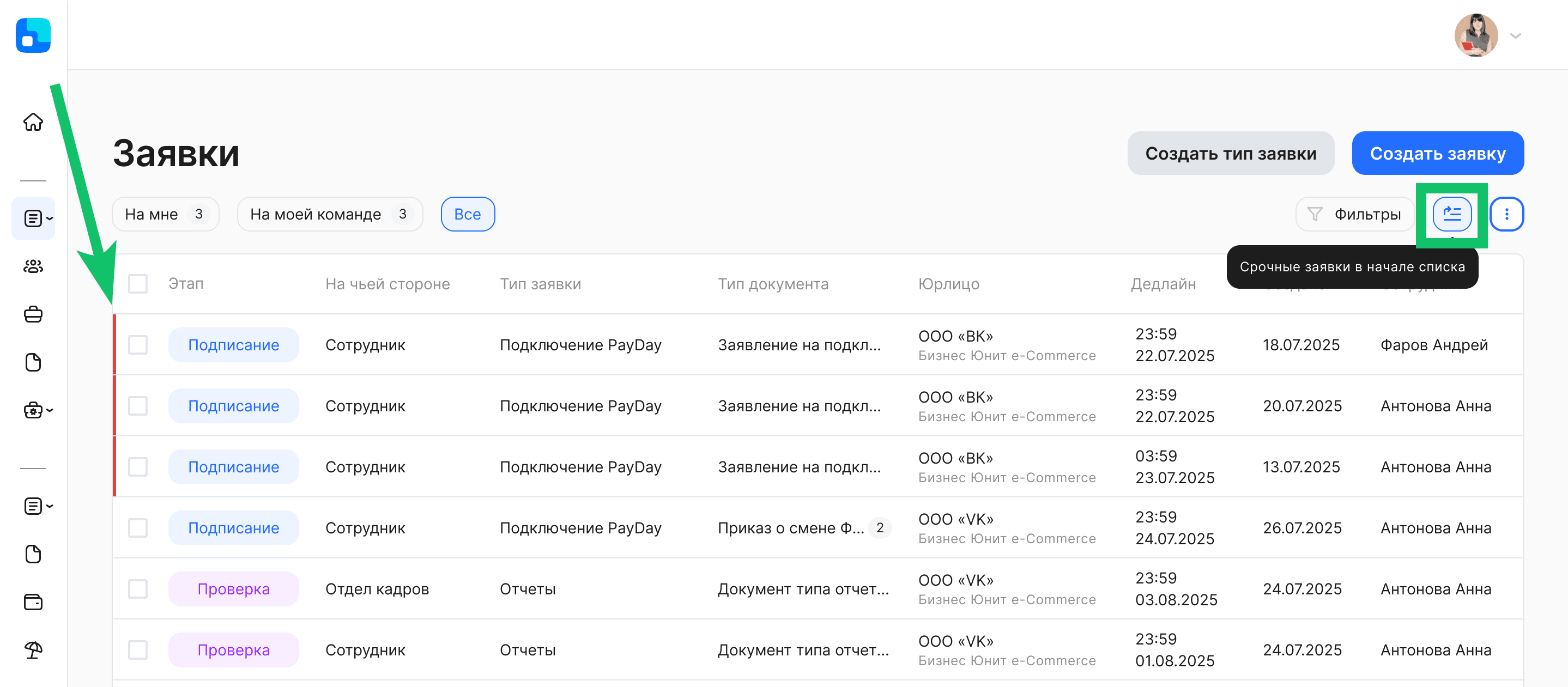This screenshot has height=687, width=1568.
Task: Click the home icon in sidebar
Action: pos(33,121)
